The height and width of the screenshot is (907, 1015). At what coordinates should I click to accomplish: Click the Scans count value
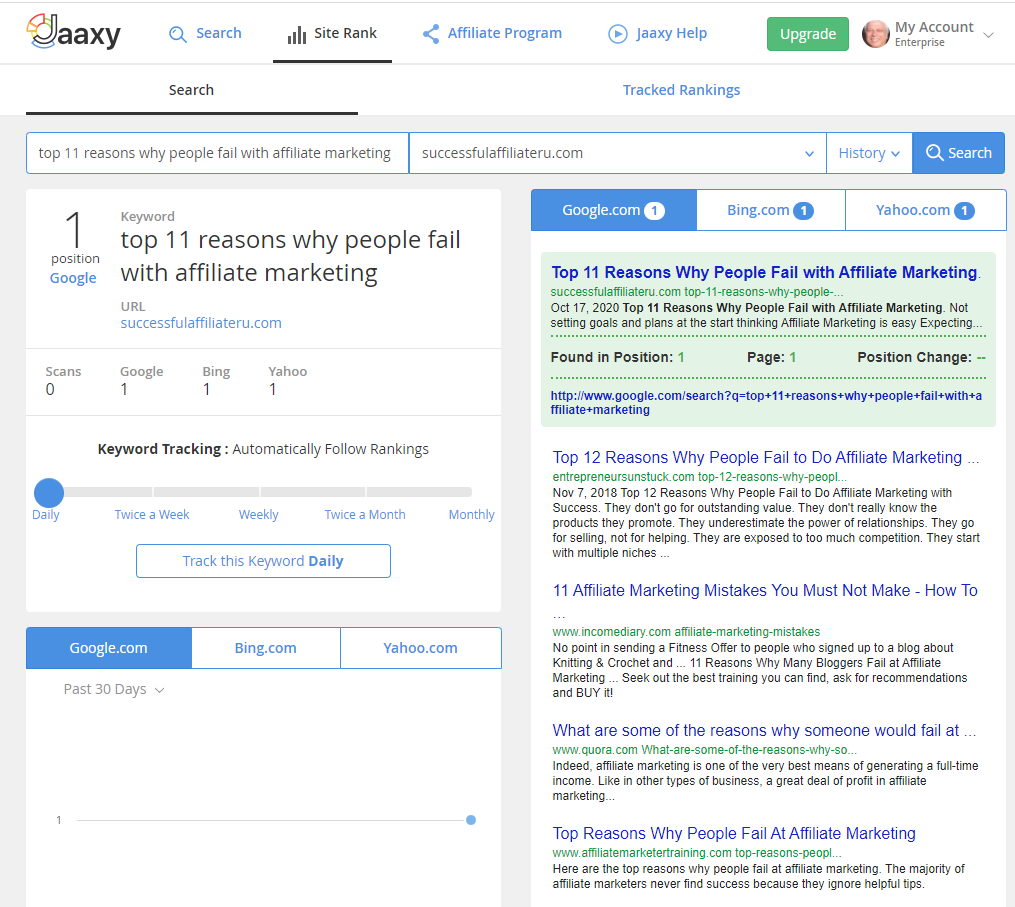[50, 389]
